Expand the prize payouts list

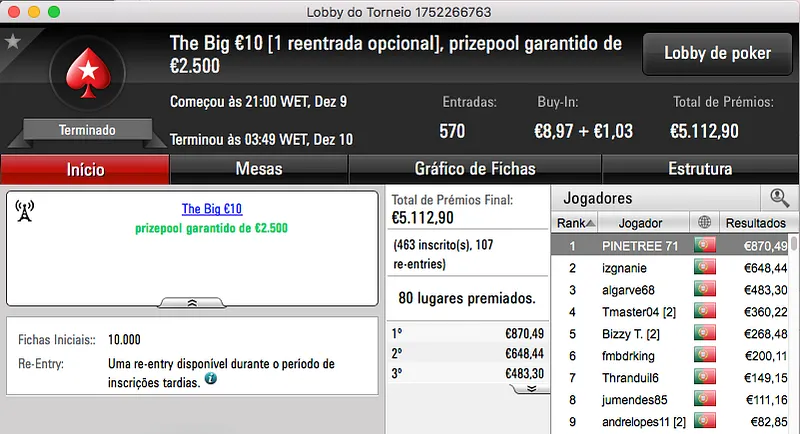(532, 388)
